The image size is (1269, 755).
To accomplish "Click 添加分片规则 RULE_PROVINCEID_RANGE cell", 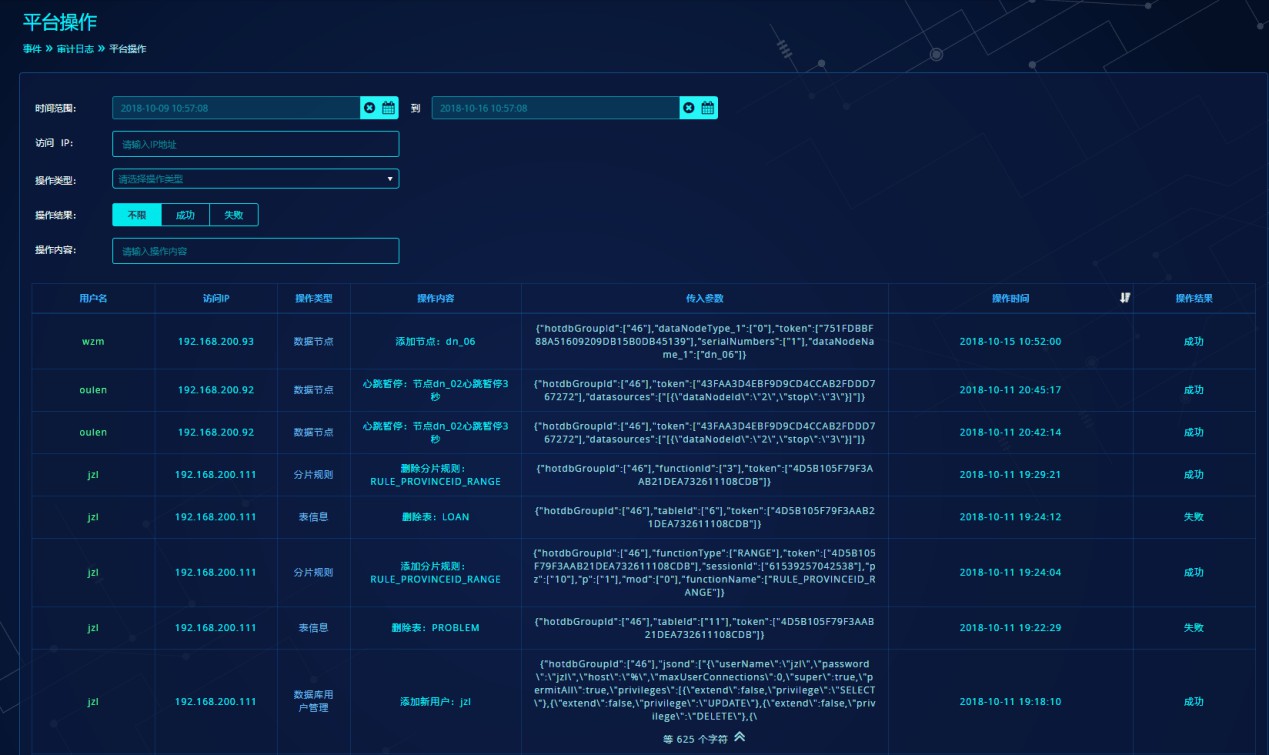I will coord(436,572).
